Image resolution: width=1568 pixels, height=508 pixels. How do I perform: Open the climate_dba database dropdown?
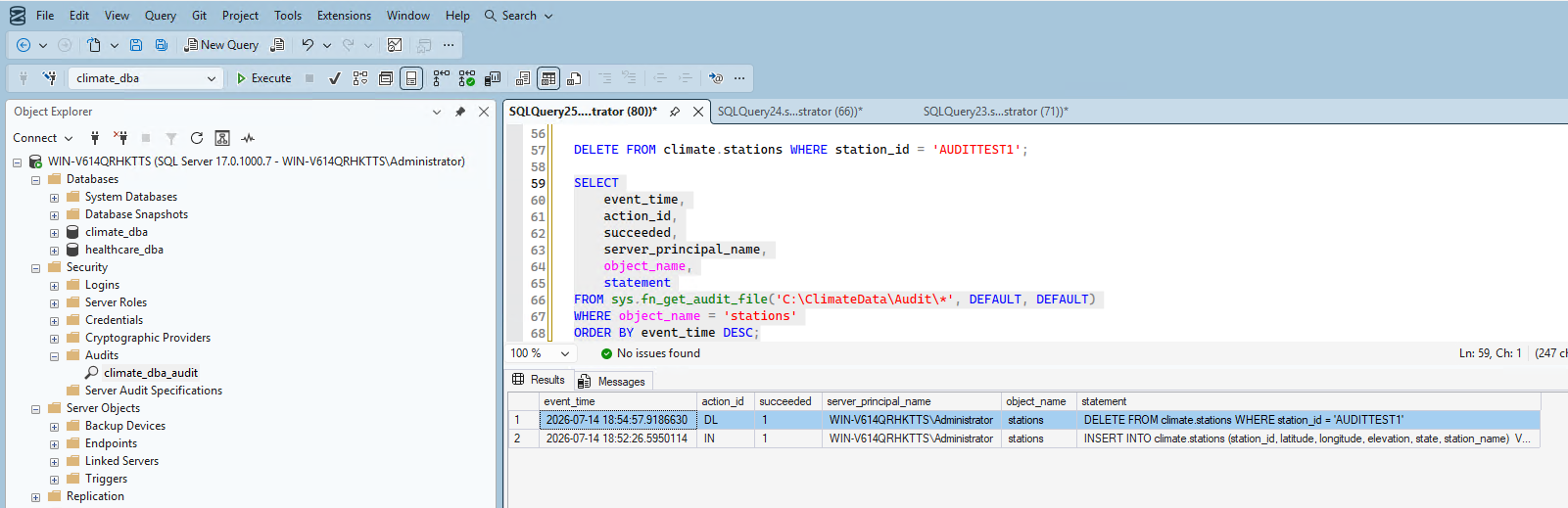(x=212, y=78)
